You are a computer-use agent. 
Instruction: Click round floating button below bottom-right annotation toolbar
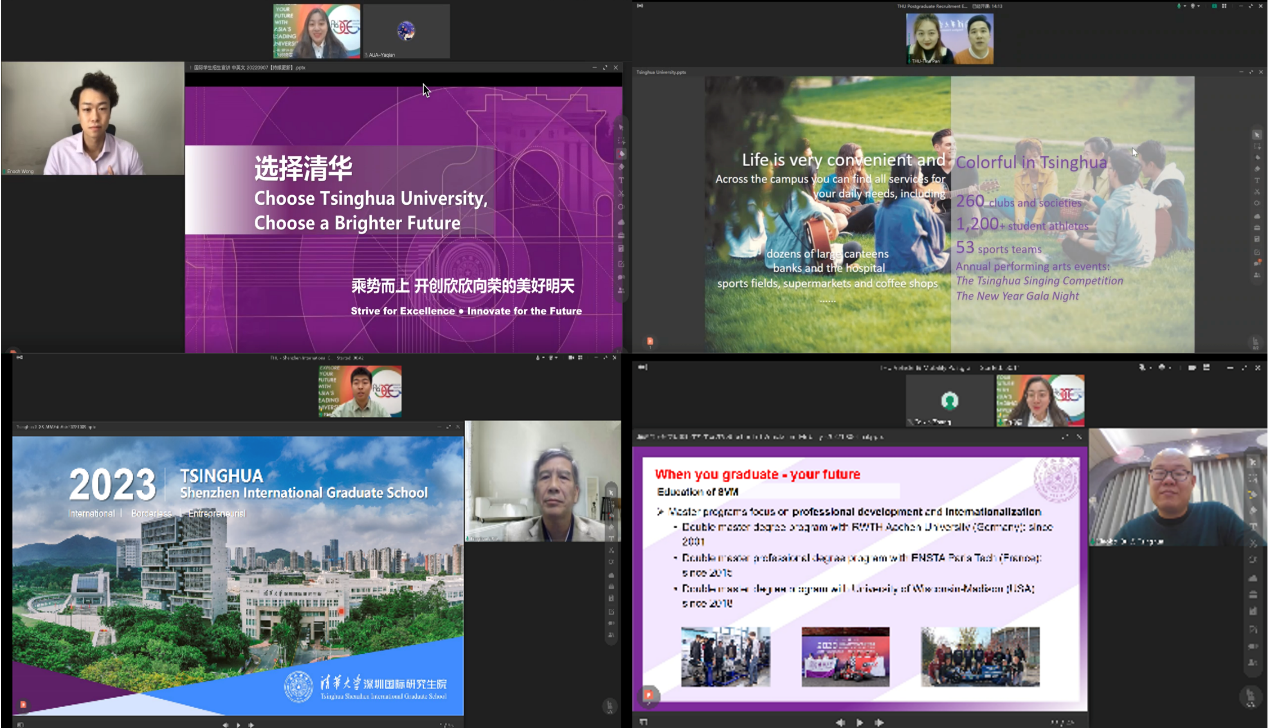[1250, 697]
